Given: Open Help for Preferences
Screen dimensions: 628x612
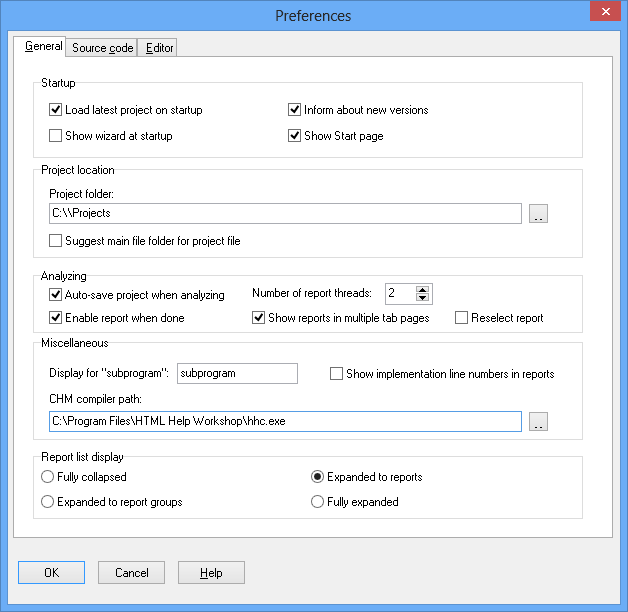Looking at the screenshot, I should (x=211, y=572).
